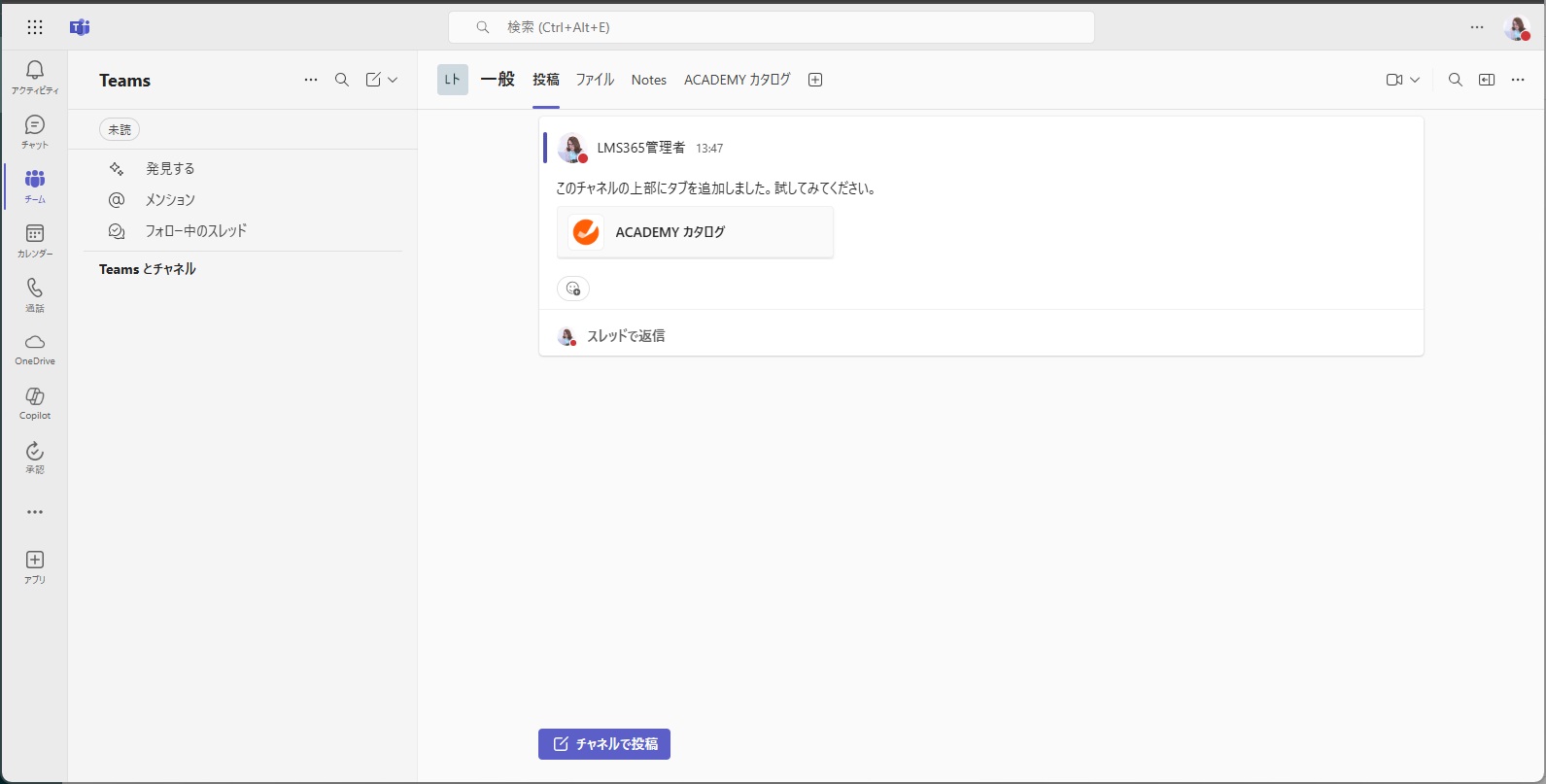1546x784 pixels.
Task: Open the 承認 approvals app
Action: [35, 459]
